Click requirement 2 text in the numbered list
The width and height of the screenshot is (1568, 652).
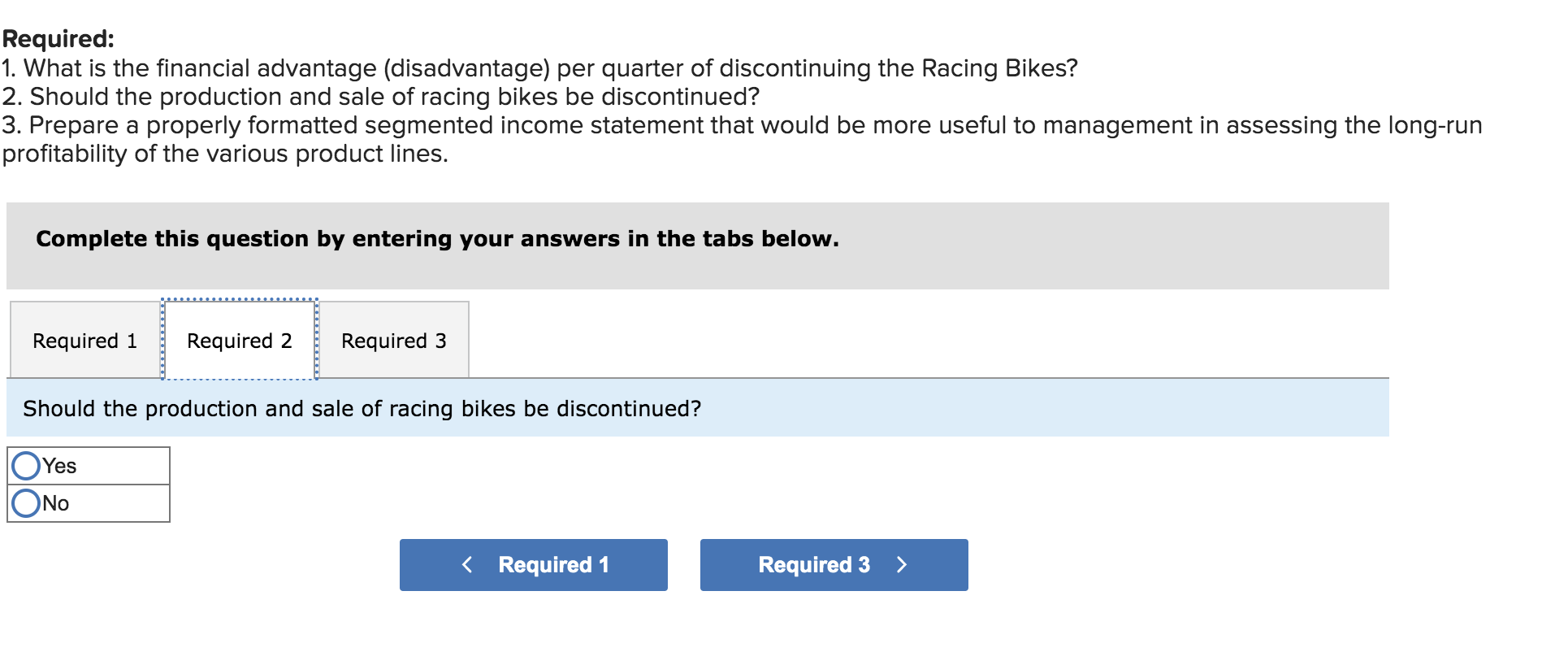(380, 97)
